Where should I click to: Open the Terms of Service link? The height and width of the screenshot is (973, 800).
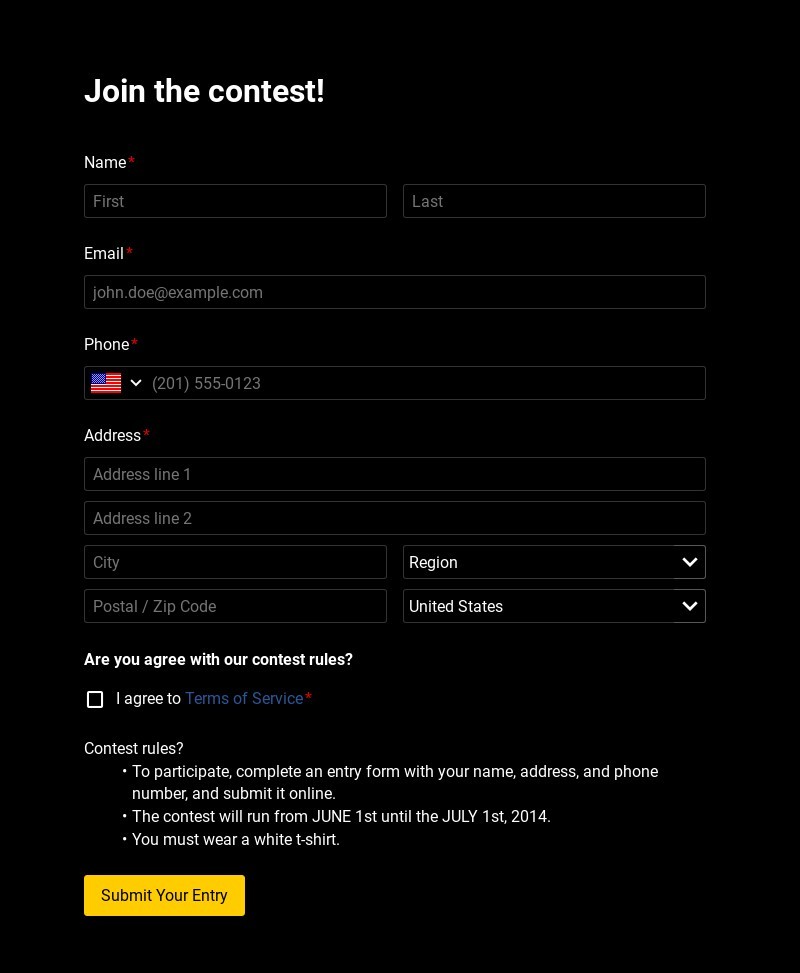pos(244,699)
